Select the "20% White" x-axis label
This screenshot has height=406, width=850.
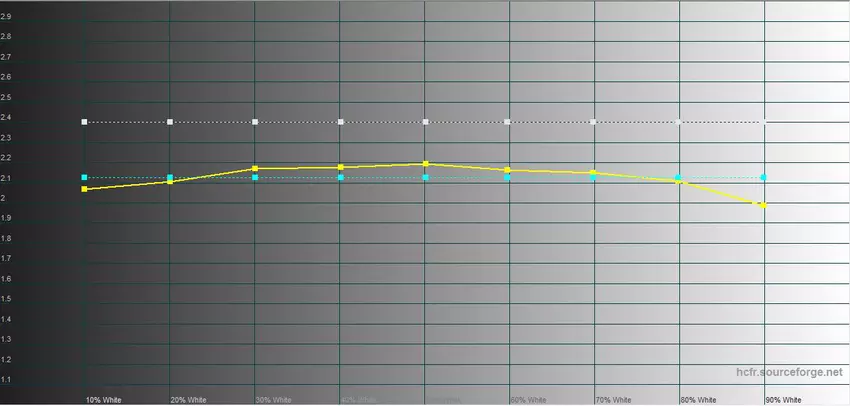(189, 399)
